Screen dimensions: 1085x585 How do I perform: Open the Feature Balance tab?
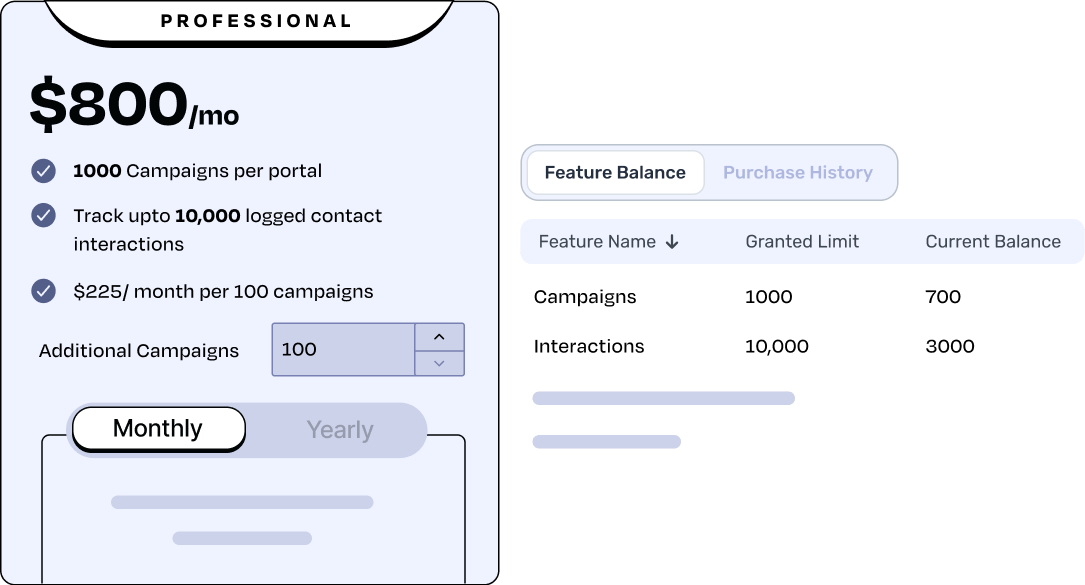coord(613,172)
